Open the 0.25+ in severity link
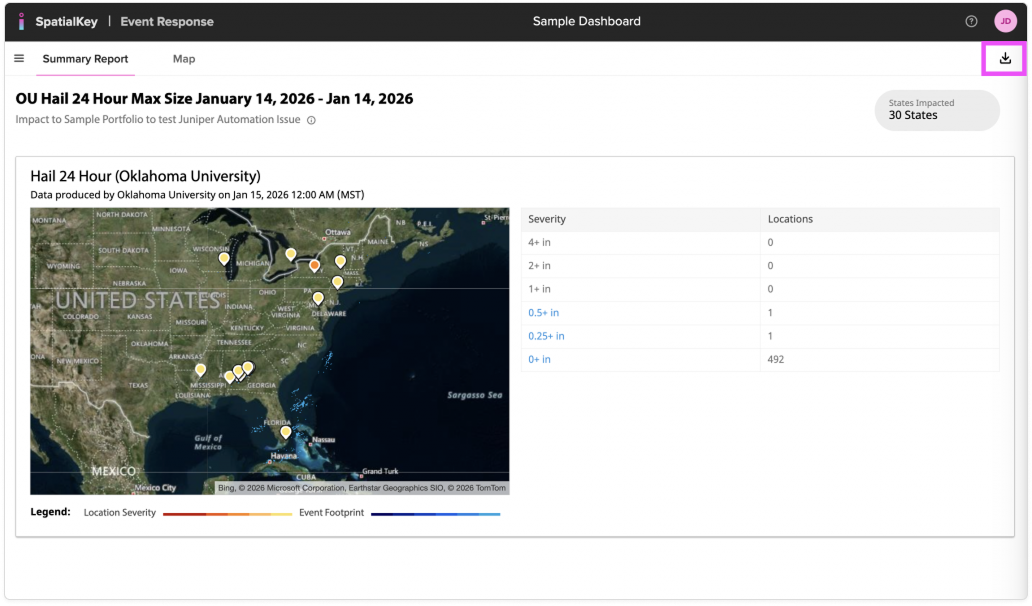 (546, 336)
